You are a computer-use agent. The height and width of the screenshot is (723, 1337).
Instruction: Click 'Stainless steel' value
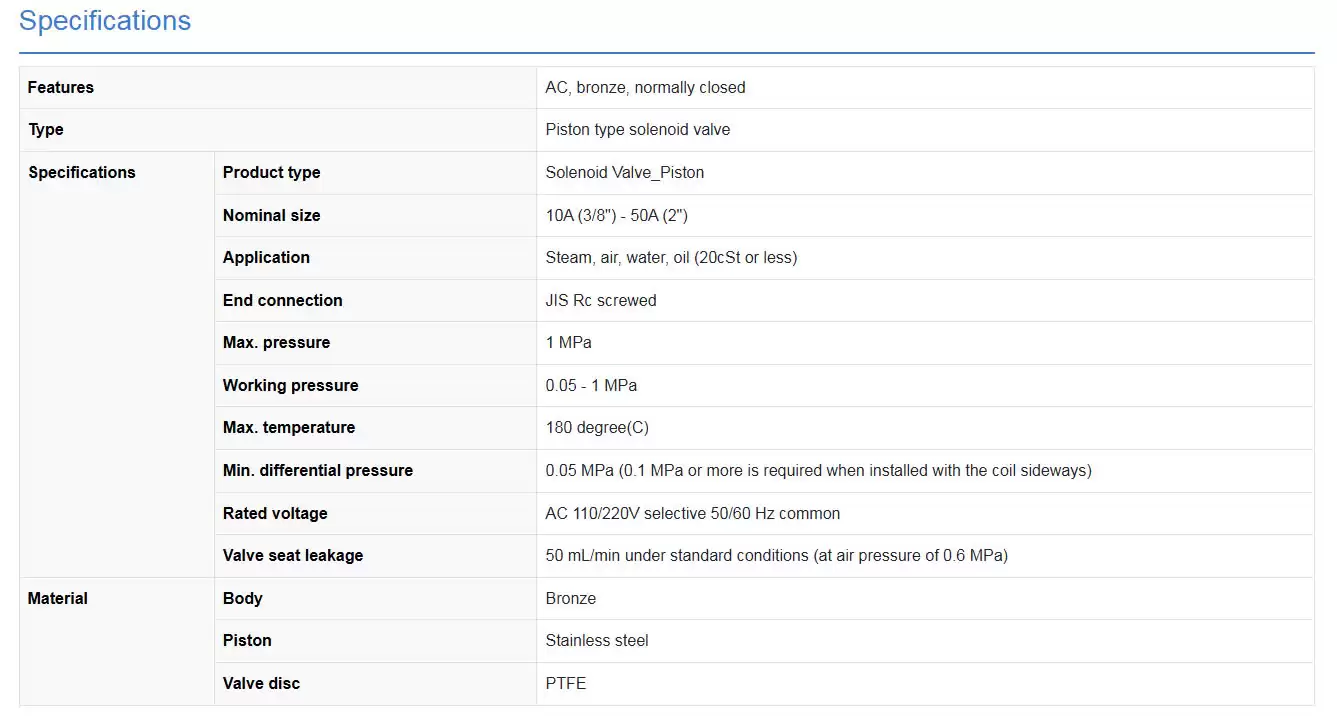[597, 640]
